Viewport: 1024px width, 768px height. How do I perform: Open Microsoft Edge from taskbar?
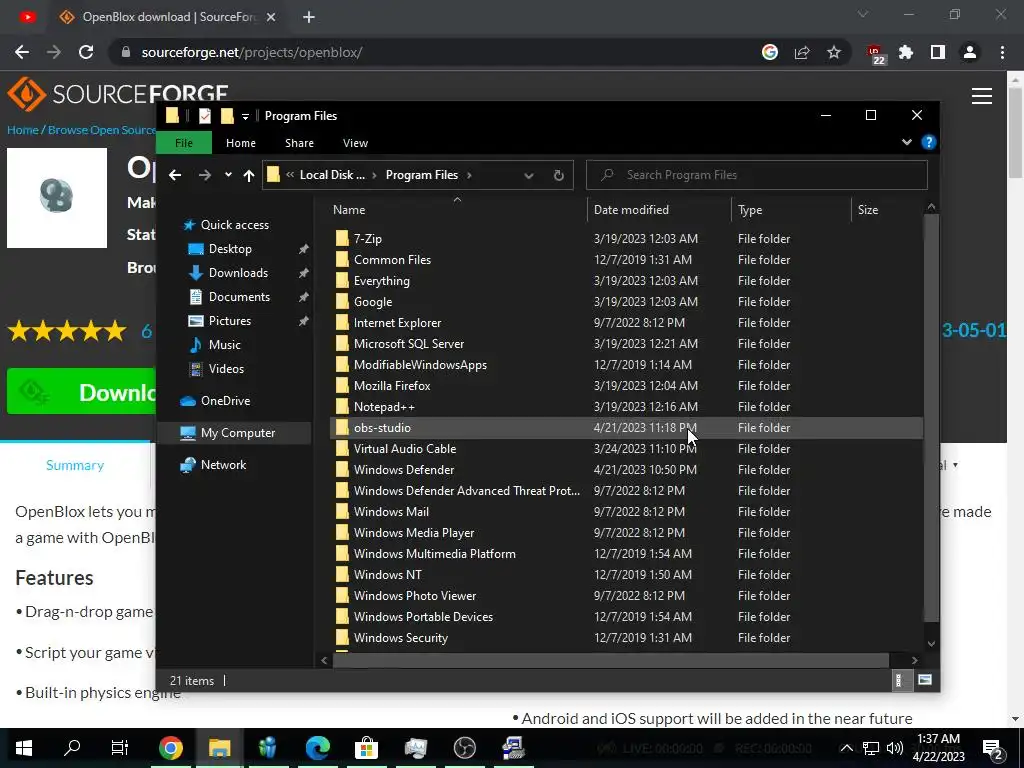317,748
